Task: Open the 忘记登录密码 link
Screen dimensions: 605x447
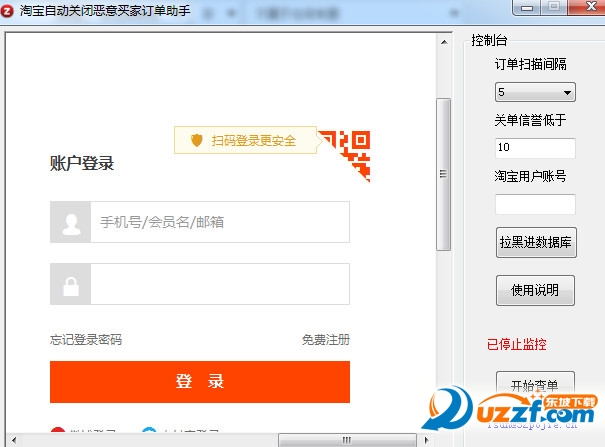Action: [86, 340]
